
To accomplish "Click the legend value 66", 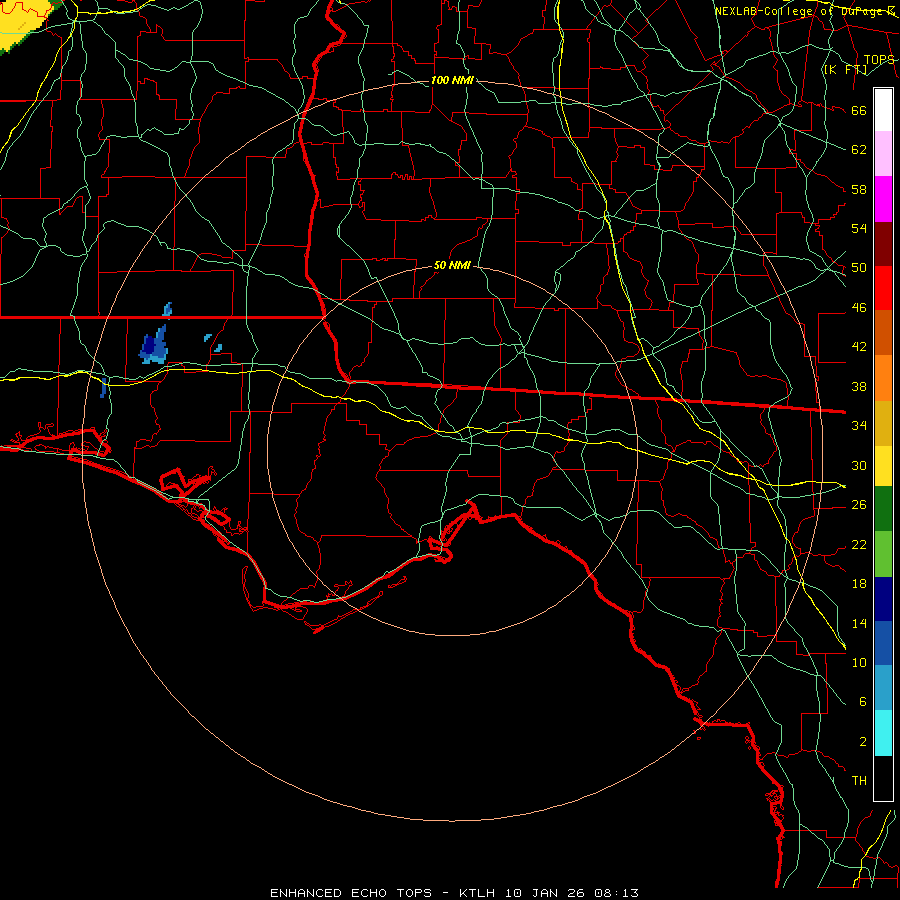I will (859, 110).
